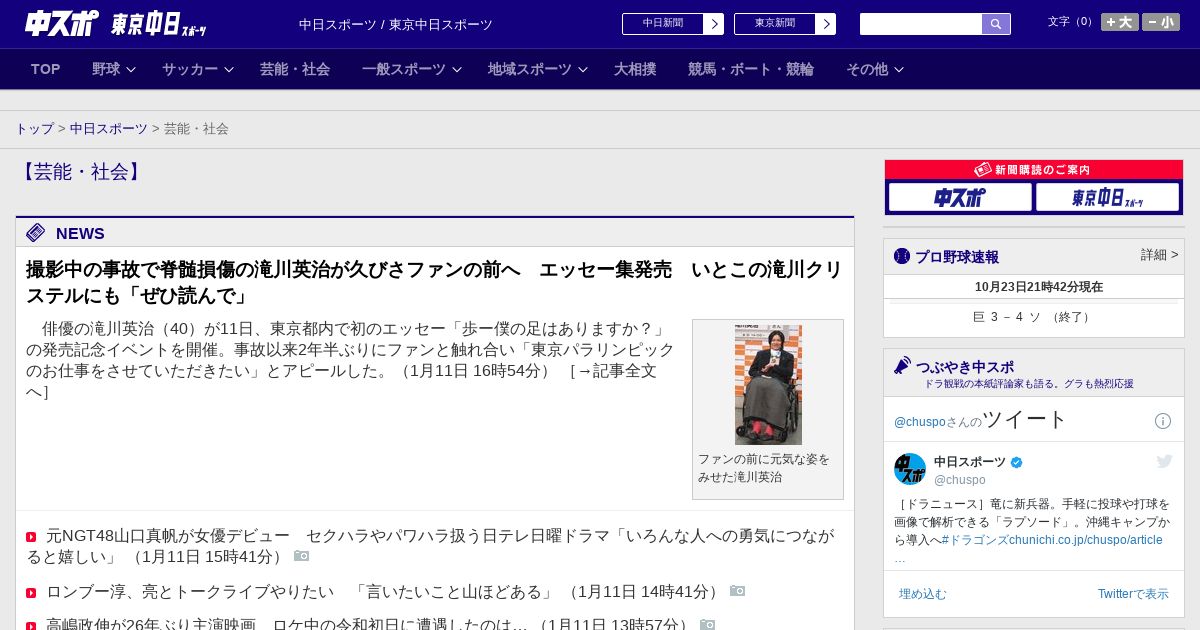Image resolution: width=1200 pixels, height=630 pixels.
Task: Click camera icon beside 高嶋政伸 article
Action: 708,625
